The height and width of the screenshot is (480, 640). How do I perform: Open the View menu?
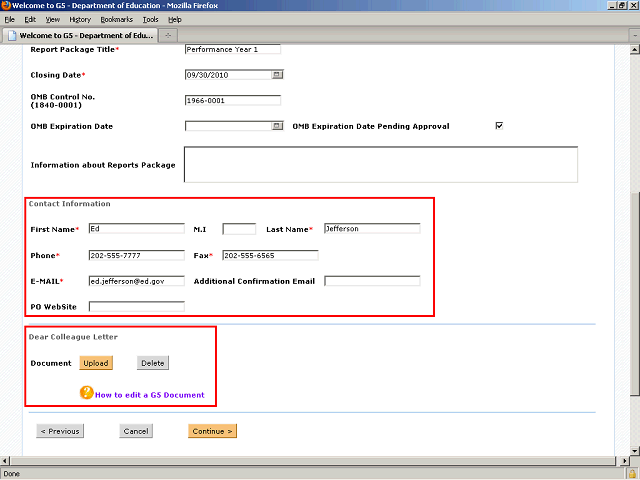point(53,19)
